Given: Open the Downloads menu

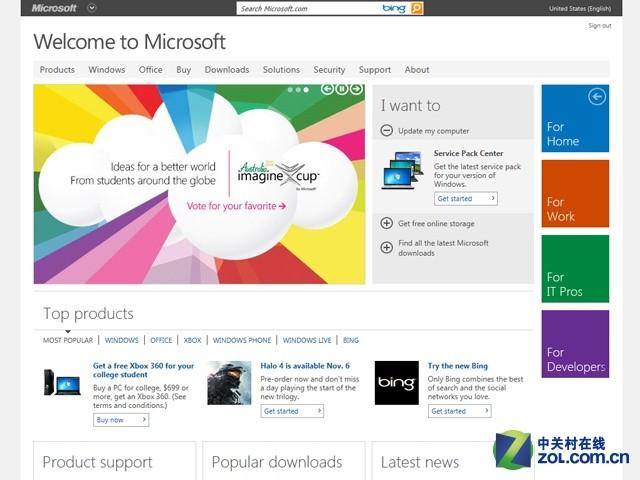Looking at the screenshot, I should (227, 70).
